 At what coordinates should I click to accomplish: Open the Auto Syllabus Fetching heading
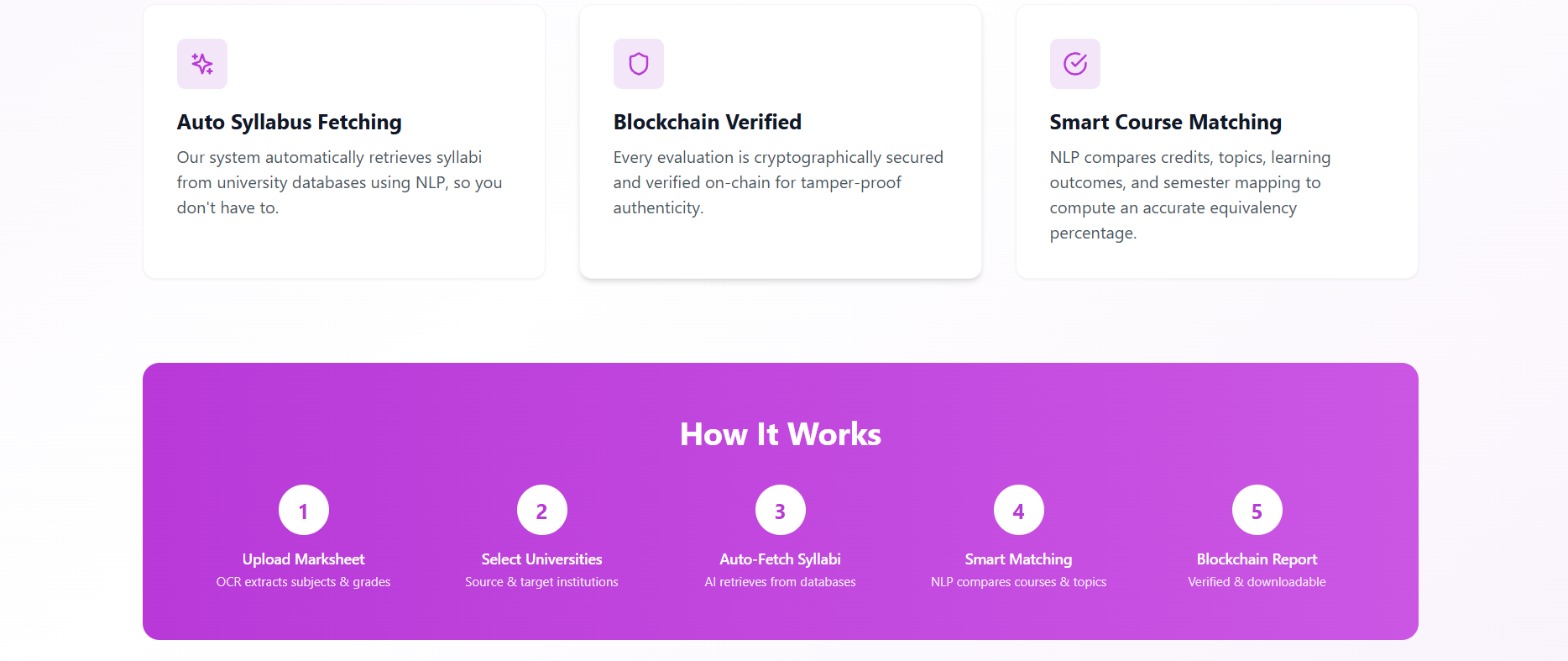coord(290,123)
